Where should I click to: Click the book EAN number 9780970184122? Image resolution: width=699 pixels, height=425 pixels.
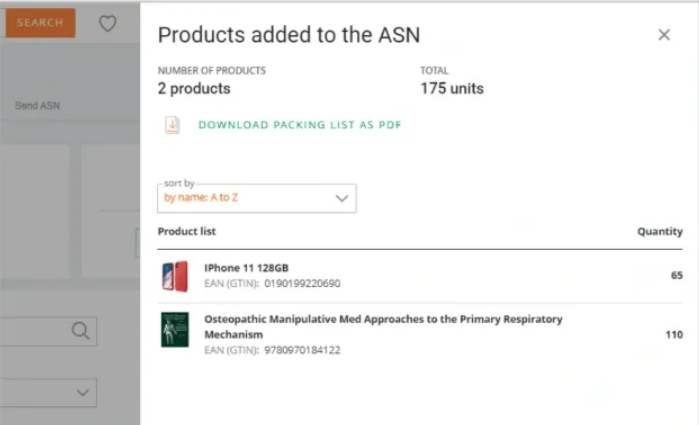(302, 350)
